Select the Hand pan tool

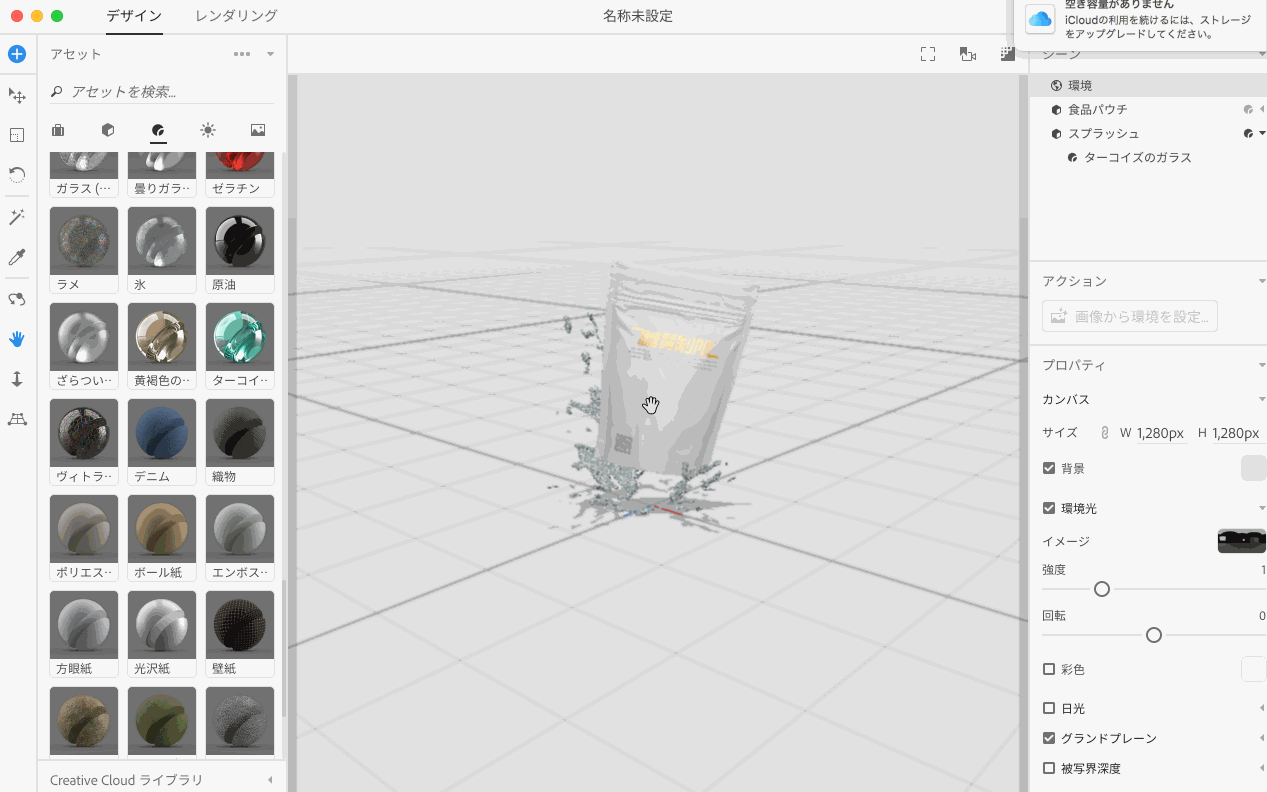coord(17,339)
